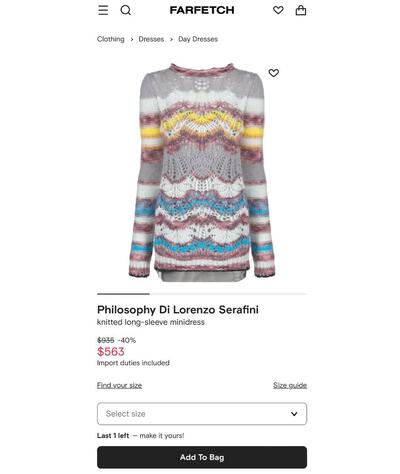
Task: Click the breadcrumb arrow after Clothing
Action: pos(132,39)
